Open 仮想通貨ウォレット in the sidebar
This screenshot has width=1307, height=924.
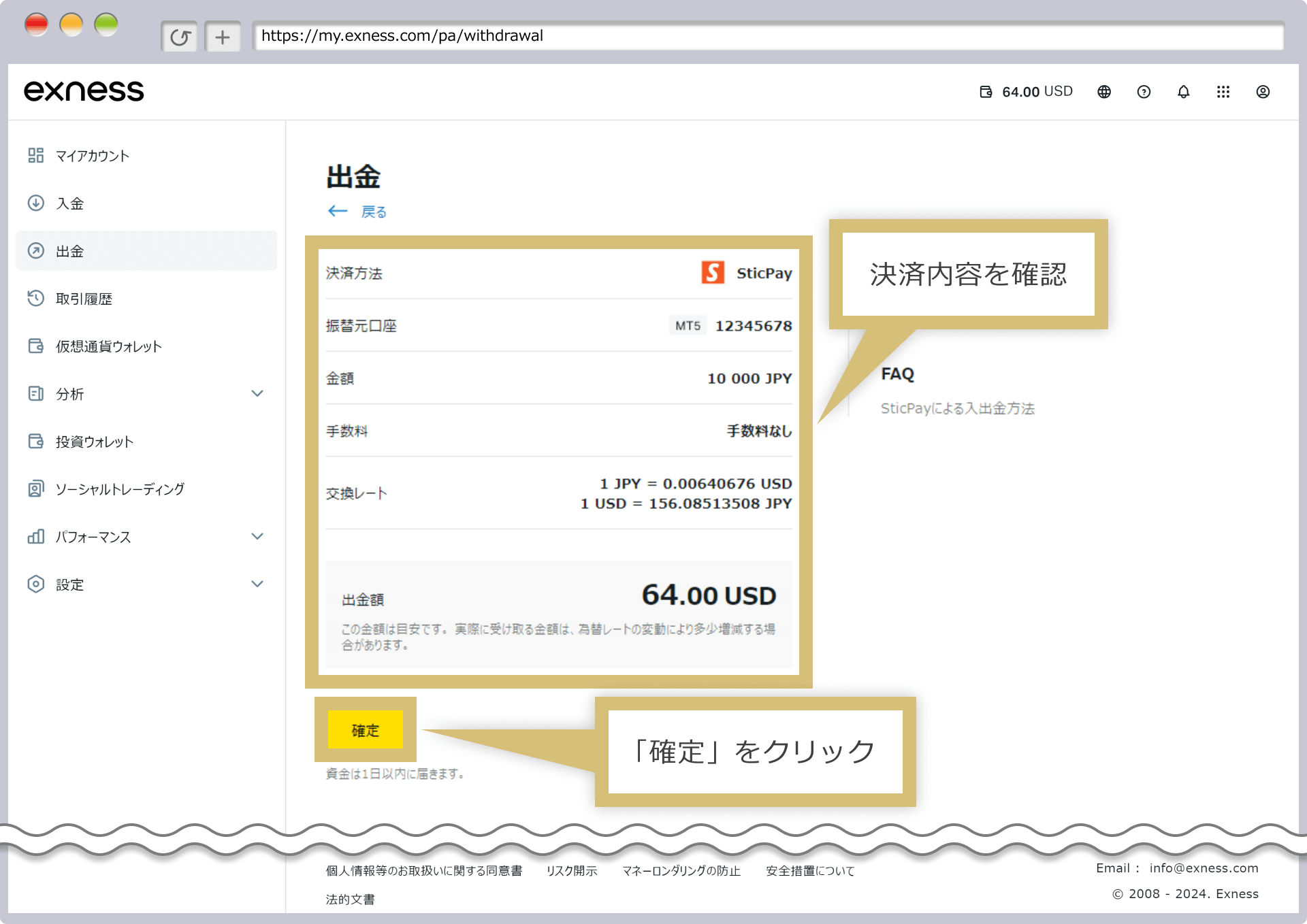(109, 346)
